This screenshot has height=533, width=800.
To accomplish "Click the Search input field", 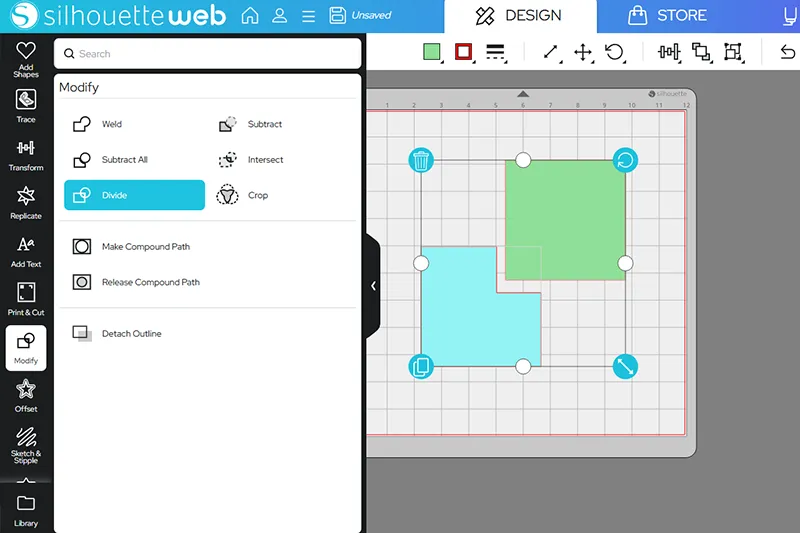I will coord(208,54).
